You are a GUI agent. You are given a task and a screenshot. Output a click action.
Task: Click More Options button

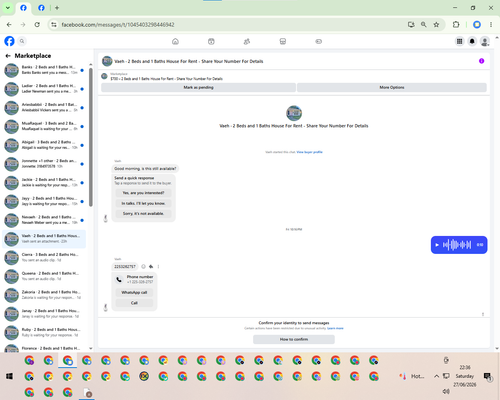click(x=392, y=87)
